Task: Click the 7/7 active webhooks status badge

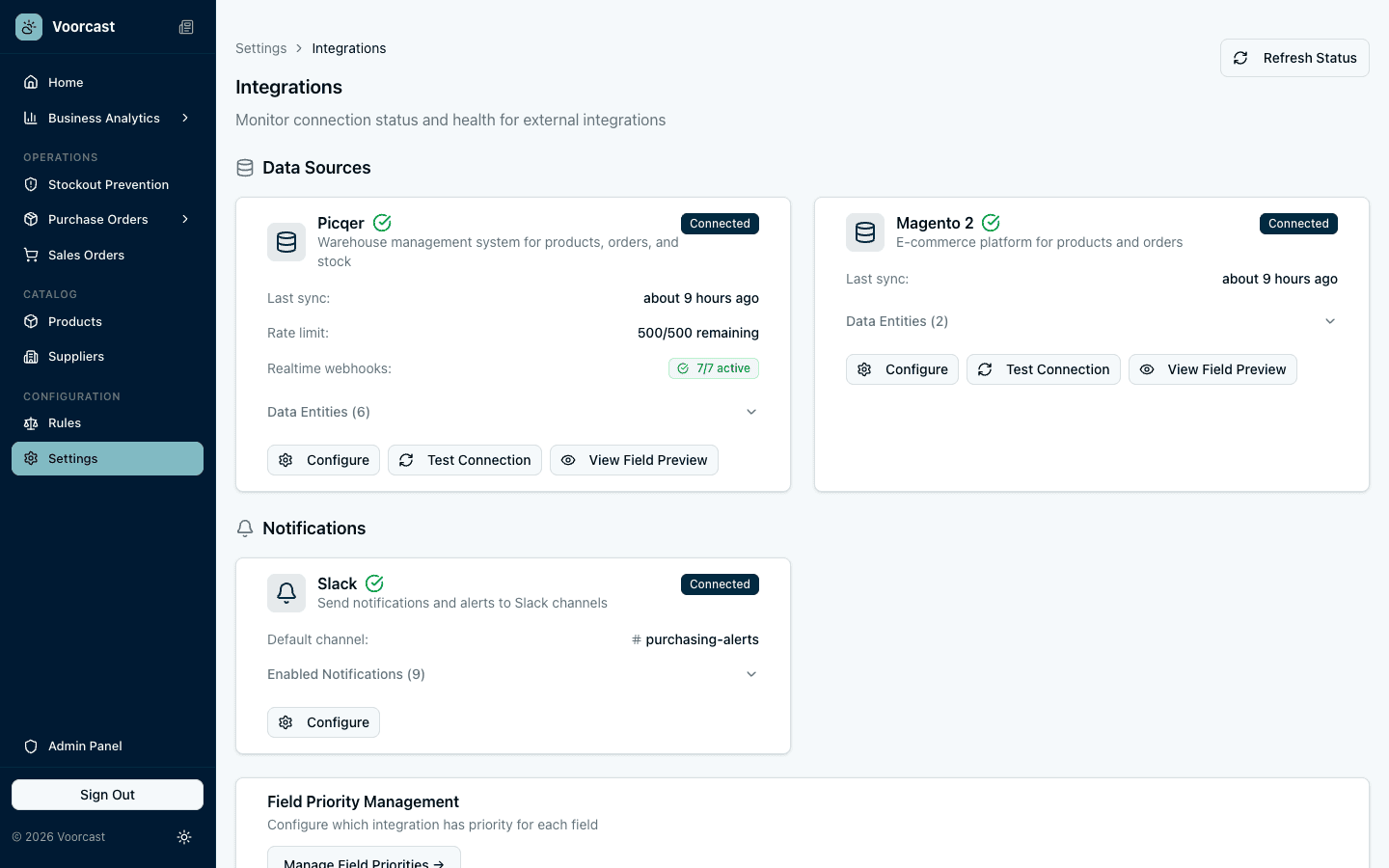Action: pyautogui.click(x=714, y=368)
